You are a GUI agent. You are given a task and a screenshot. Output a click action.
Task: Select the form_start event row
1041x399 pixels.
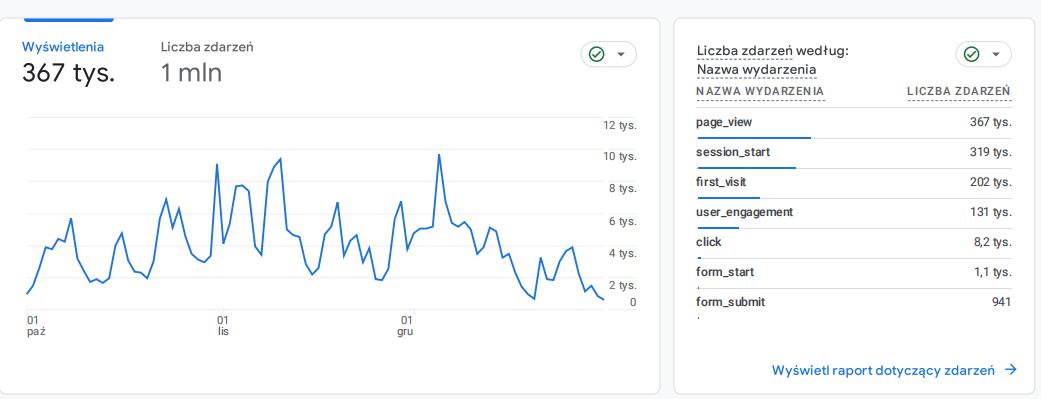tap(854, 272)
